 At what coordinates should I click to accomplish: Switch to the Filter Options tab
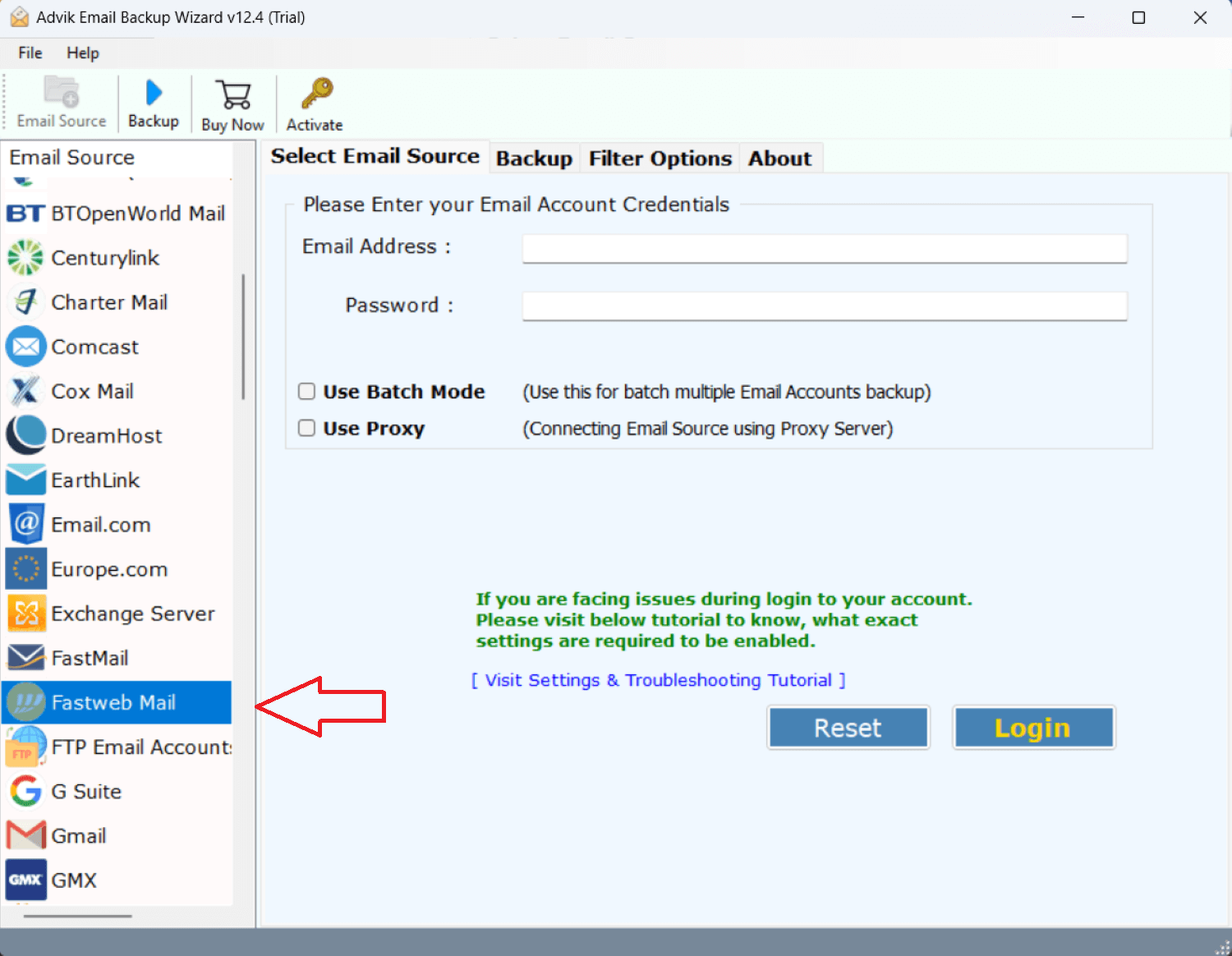[660, 159]
